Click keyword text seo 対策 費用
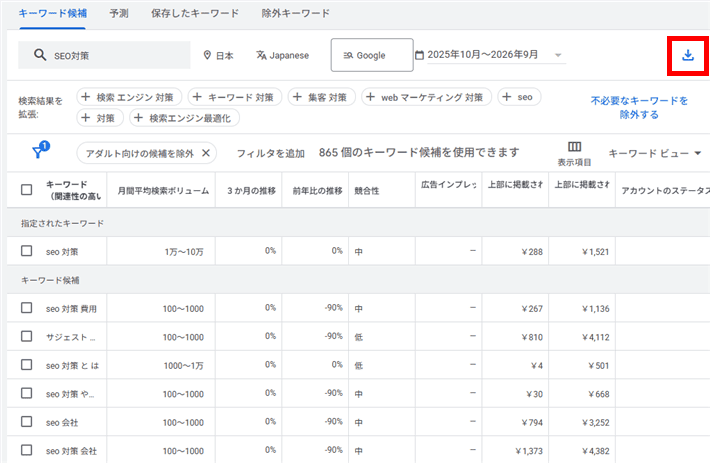Viewport: 710px width, 463px height. [71, 309]
